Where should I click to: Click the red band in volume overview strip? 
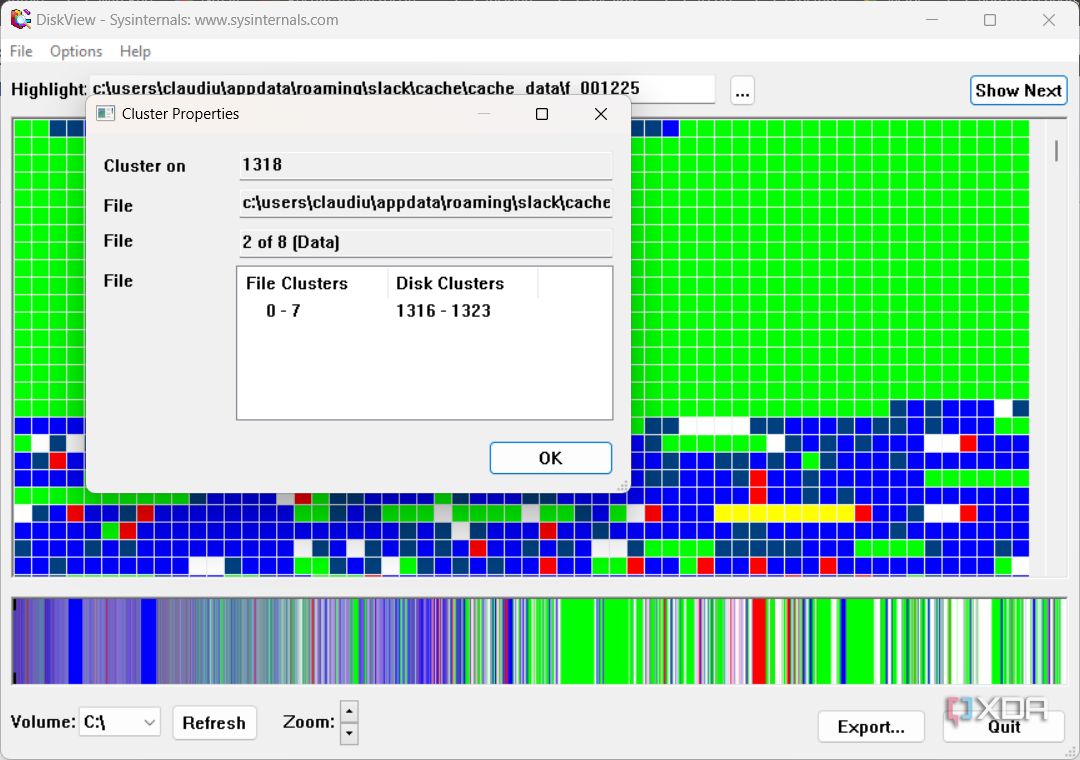(759, 641)
